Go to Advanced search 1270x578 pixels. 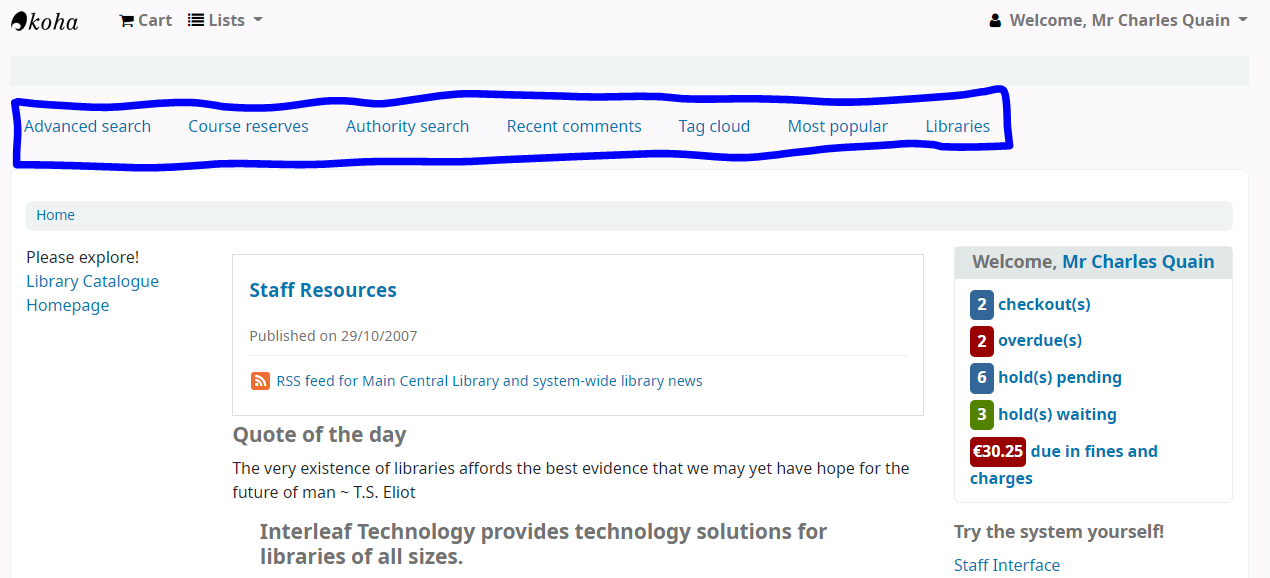tap(88, 126)
